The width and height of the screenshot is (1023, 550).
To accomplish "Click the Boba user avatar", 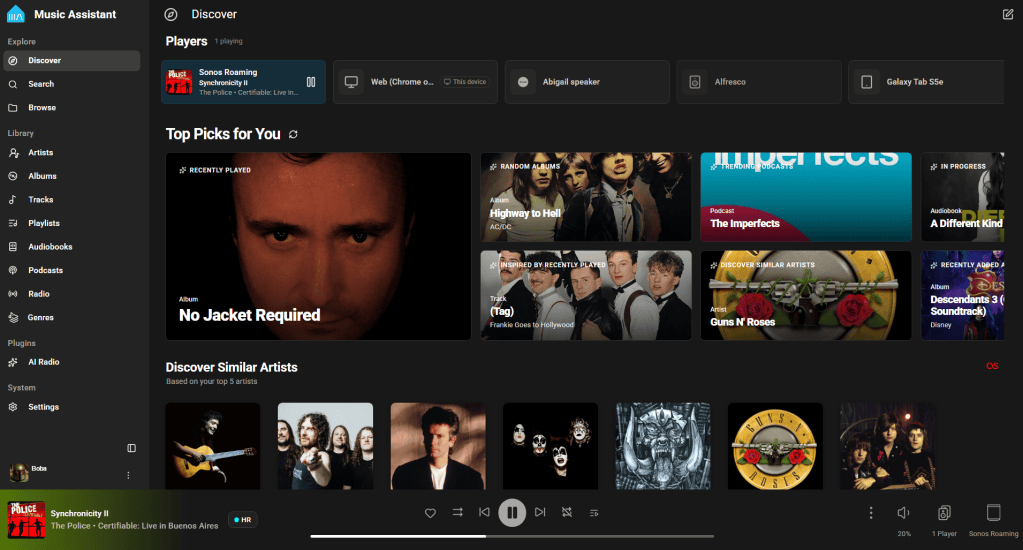I will [x=19, y=473].
